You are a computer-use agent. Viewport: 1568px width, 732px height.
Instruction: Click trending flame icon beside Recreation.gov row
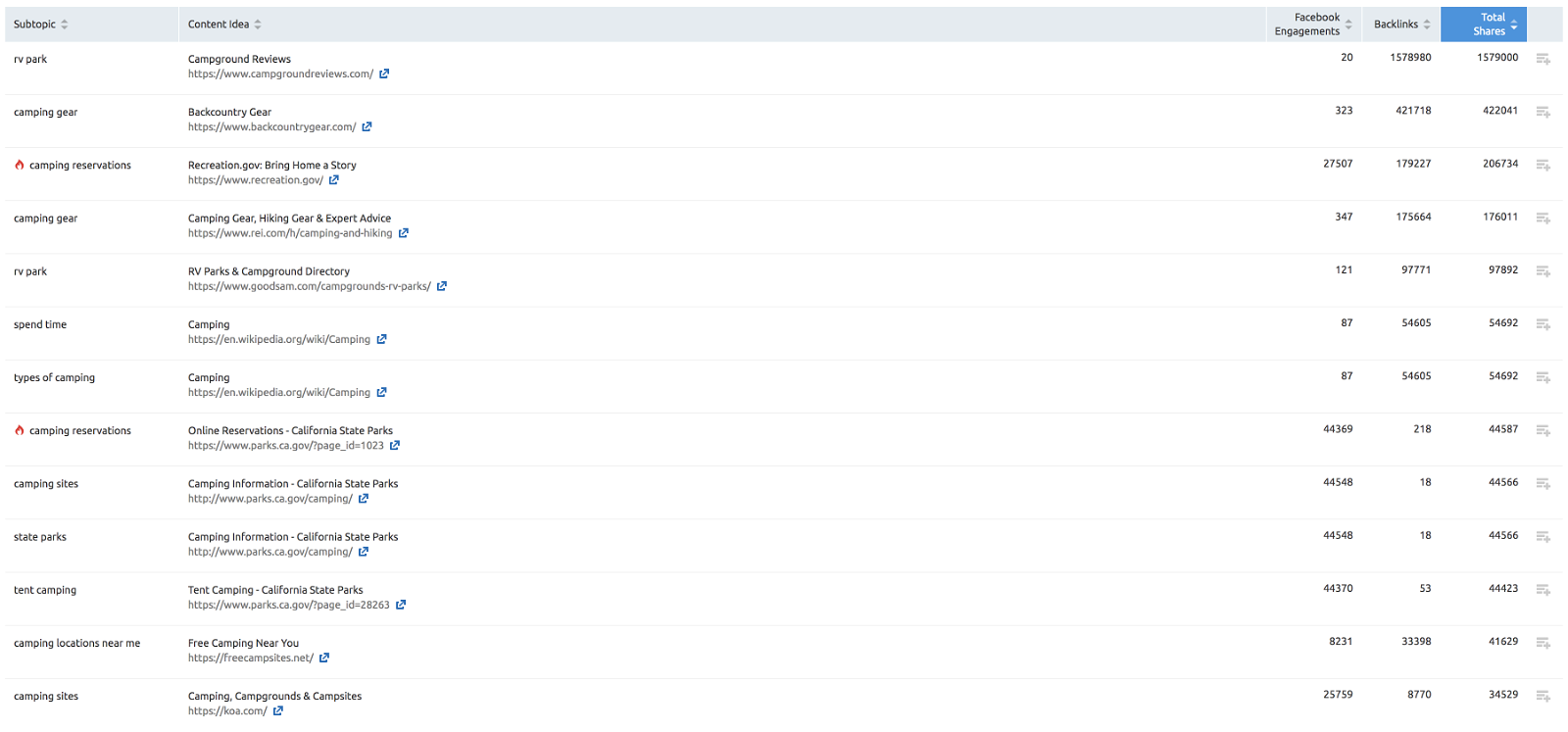pos(20,165)
